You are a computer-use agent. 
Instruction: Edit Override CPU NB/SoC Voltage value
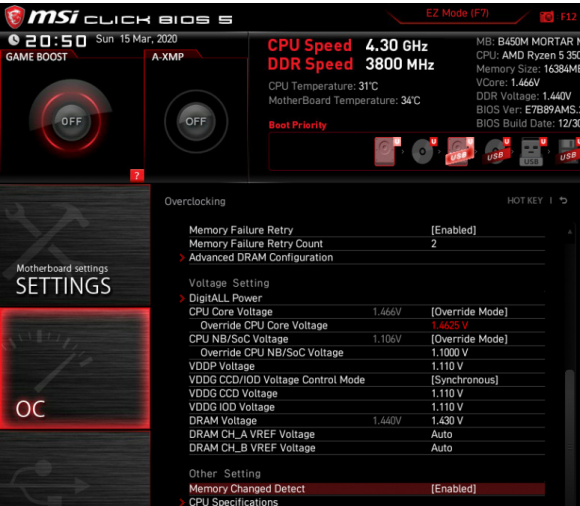pyautogui.click(x=449, y=352)
